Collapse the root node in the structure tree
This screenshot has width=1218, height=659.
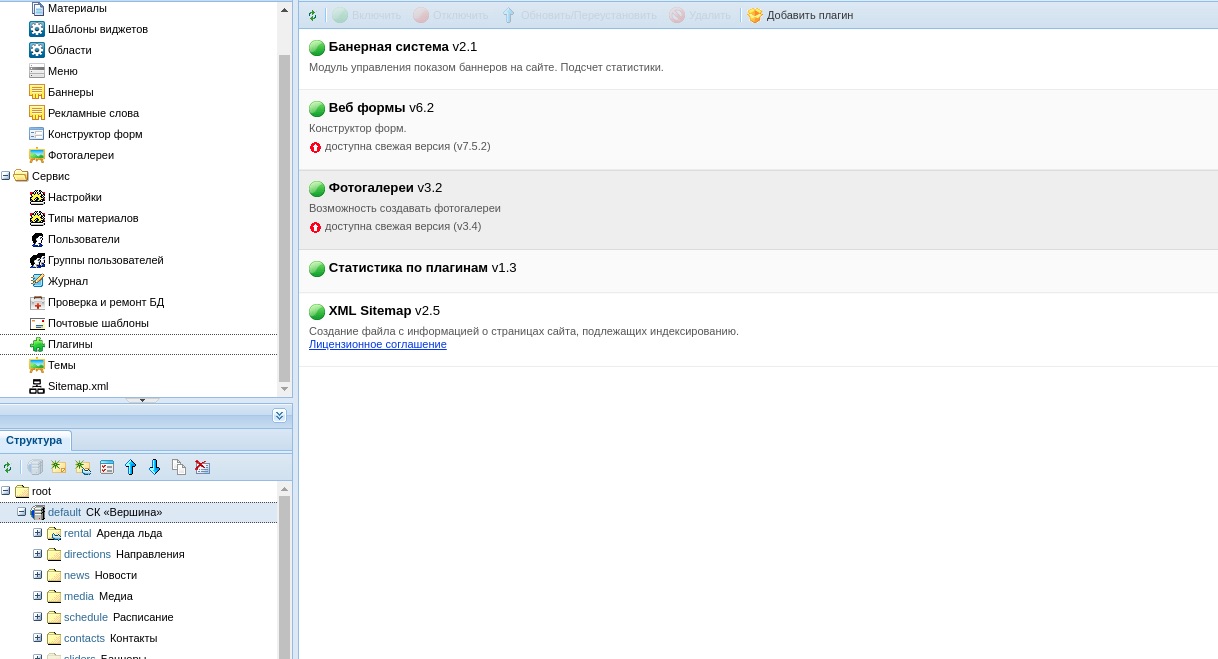[6, 491]
